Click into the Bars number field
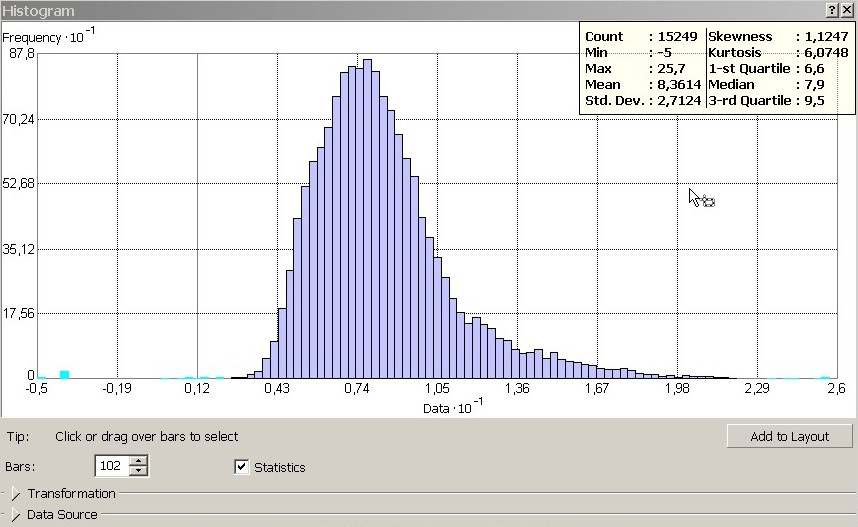This screenshot has width=858, height=527. 112,466
